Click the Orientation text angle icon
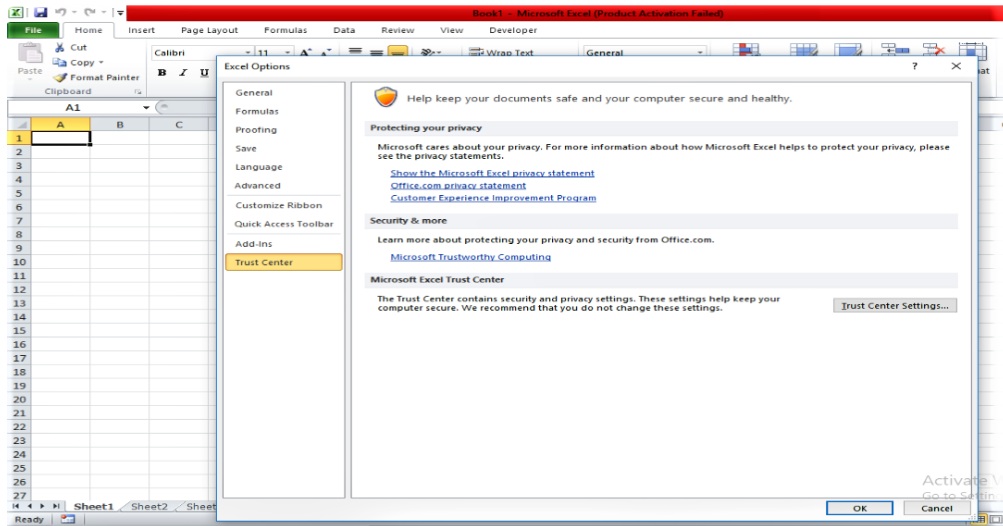 (428, 52)
